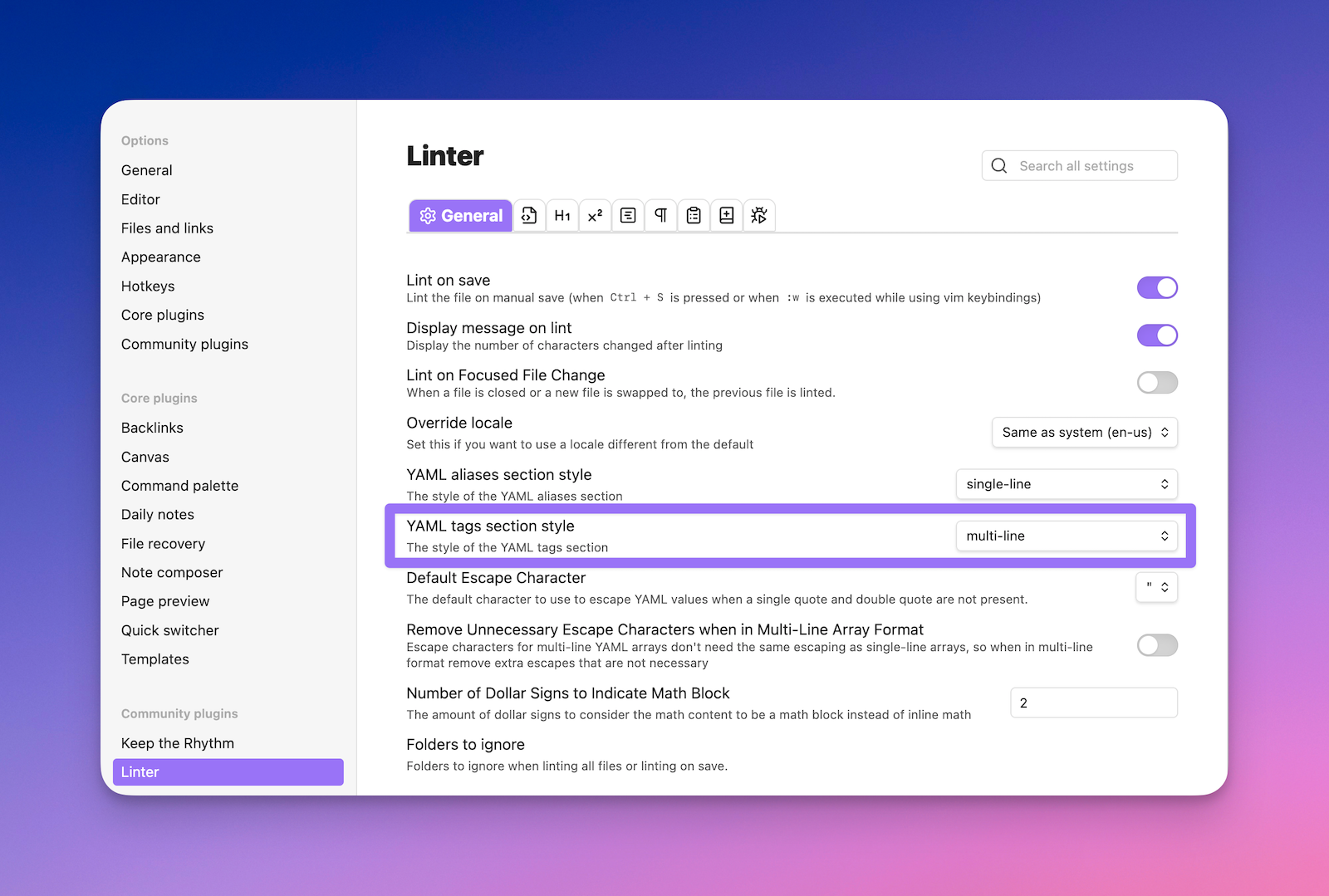Open the YAML tab with the file-code icon
Viewport: 1329px width, 896px height.
point(529,216)
